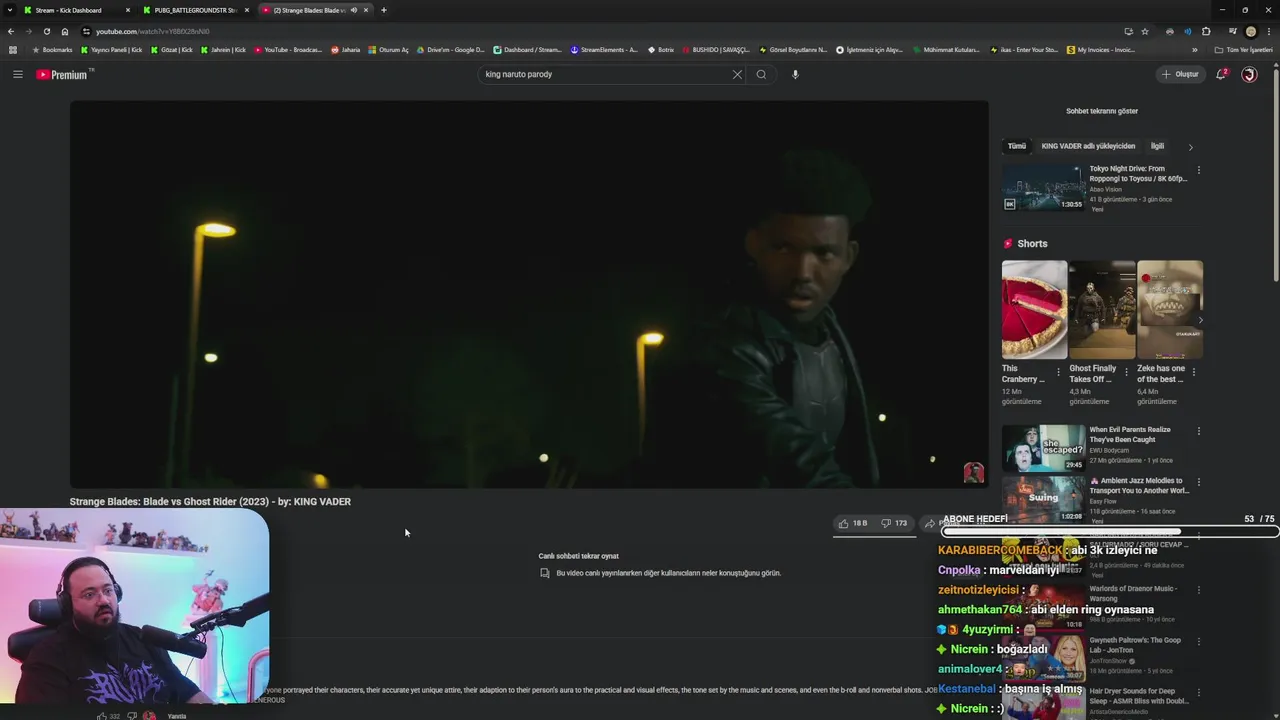Open options for When Evil Parents video
The height and width of the screenshot is (720, 1280).
(x=1198, y=431)
